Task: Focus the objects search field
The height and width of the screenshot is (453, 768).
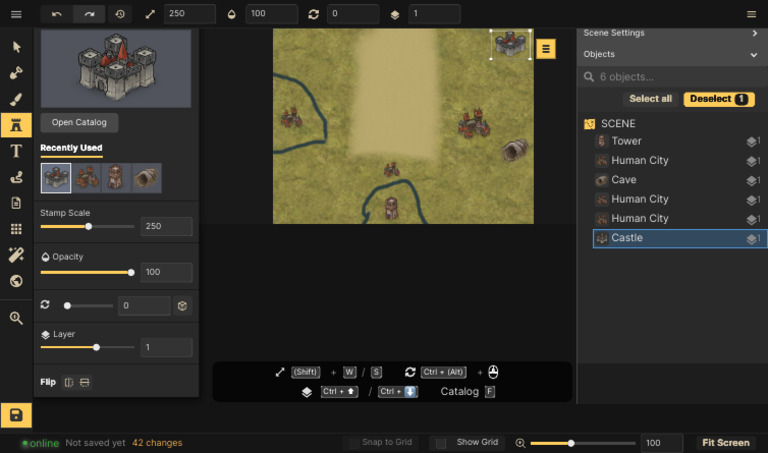Action: pos(672,77)
